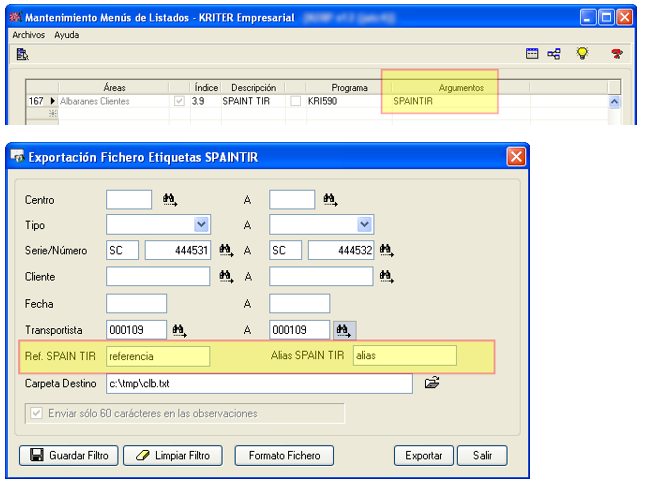Click the lightbulb icon in the top toolbar

click(582, 54)
